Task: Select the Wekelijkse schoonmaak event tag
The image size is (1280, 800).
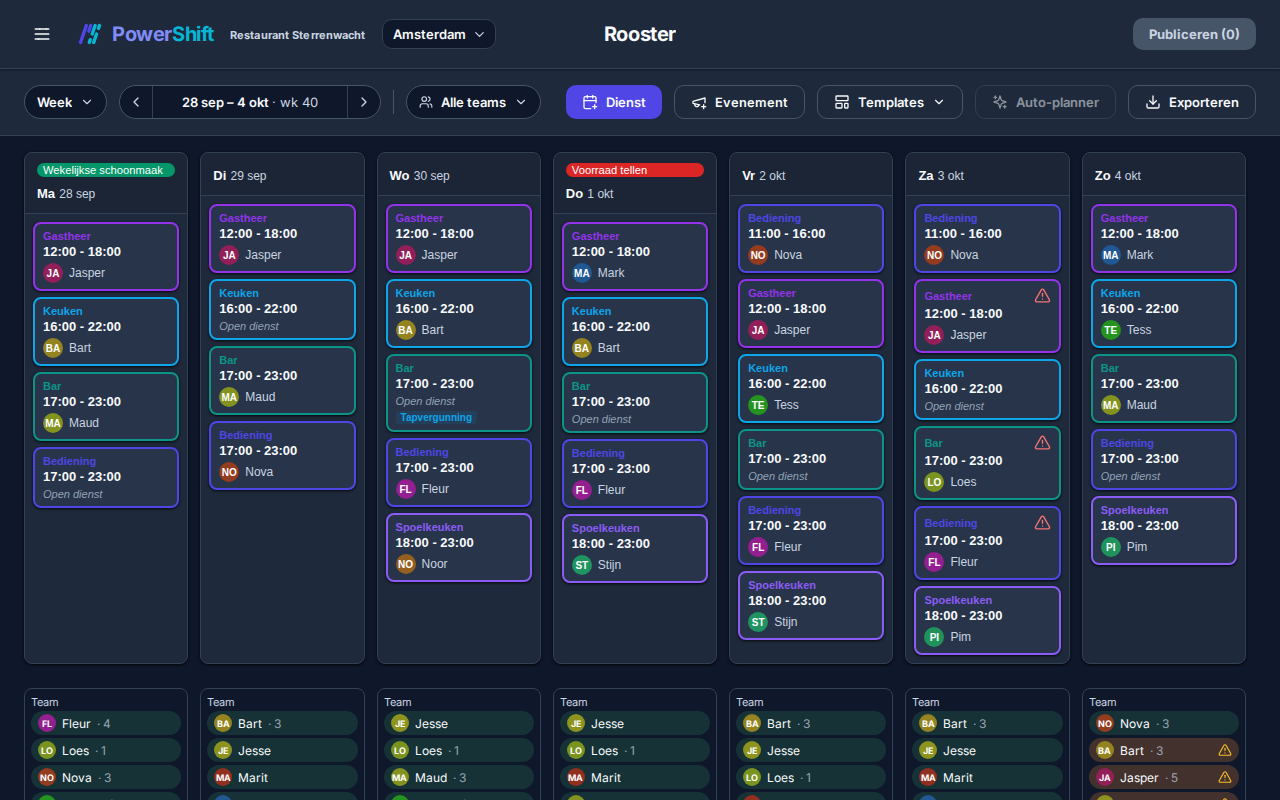Action: tap(106, 170)
